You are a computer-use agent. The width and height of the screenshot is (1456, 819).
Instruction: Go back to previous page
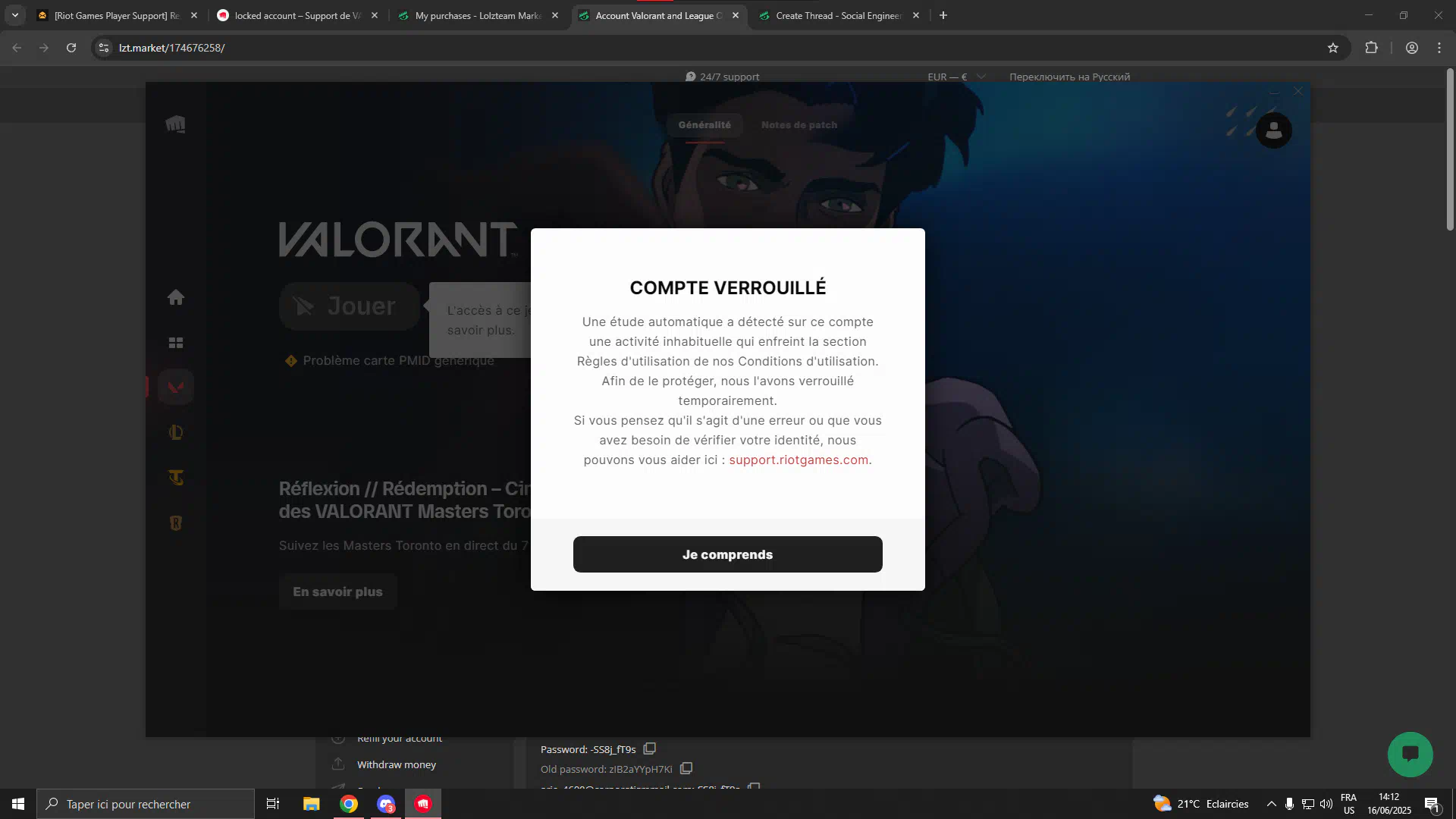pos(17,48)
